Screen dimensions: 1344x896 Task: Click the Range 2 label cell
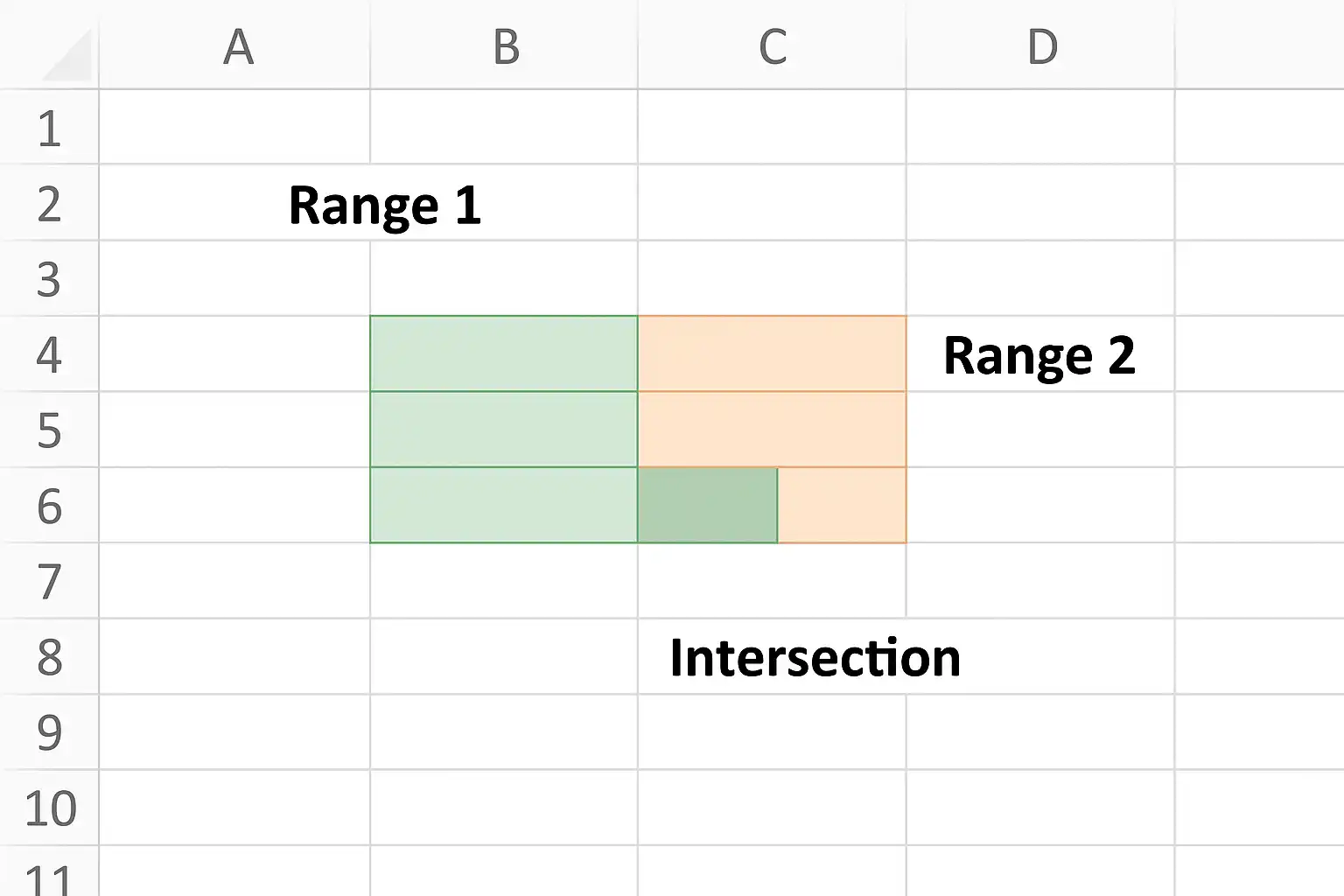tap(1039, 355)
